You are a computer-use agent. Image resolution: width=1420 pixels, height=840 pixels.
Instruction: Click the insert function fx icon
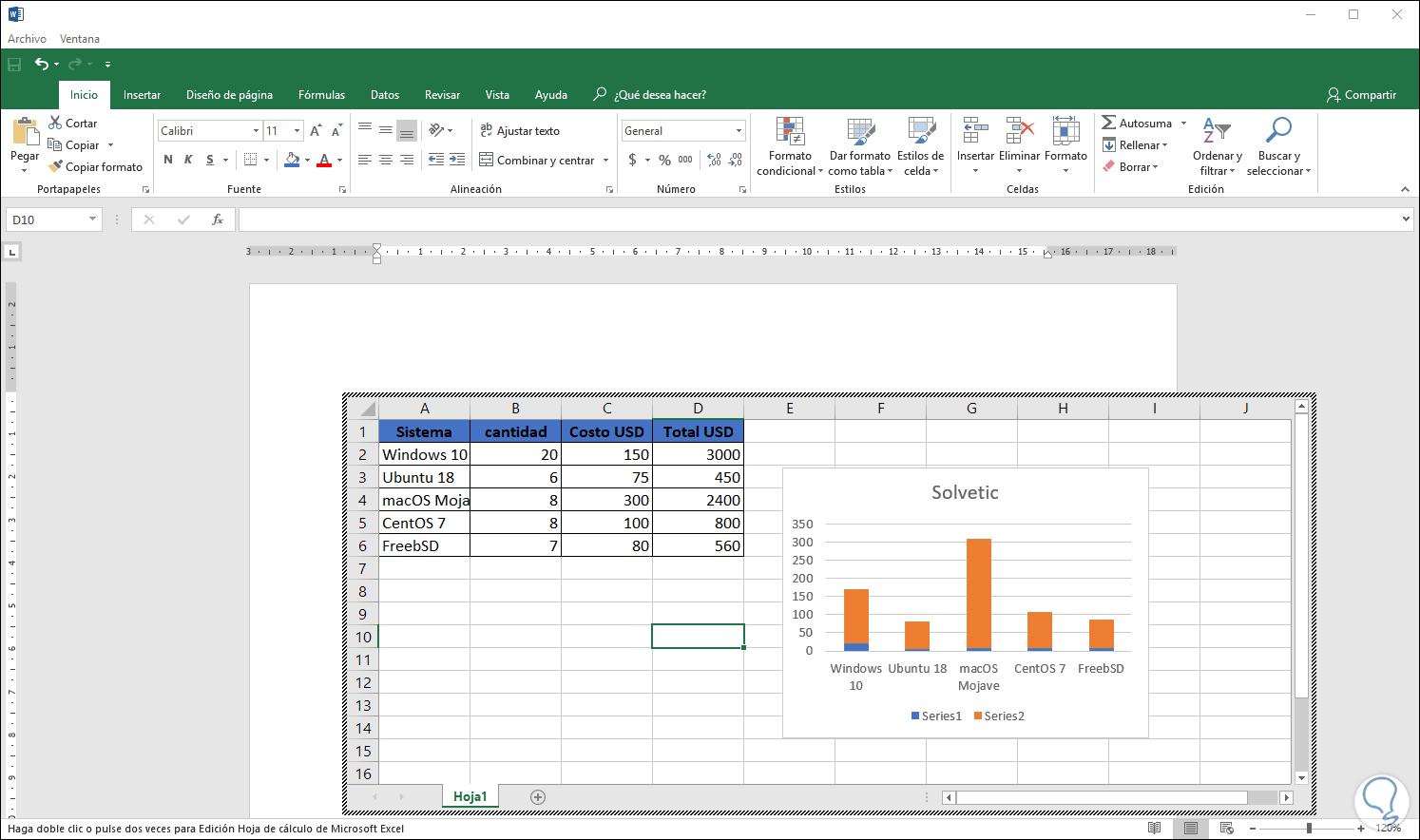pos(218,220)
